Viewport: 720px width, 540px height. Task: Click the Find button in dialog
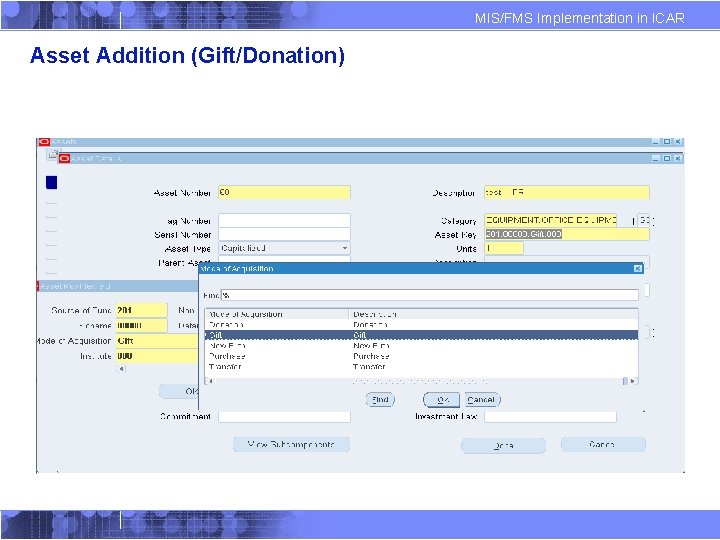380,400
